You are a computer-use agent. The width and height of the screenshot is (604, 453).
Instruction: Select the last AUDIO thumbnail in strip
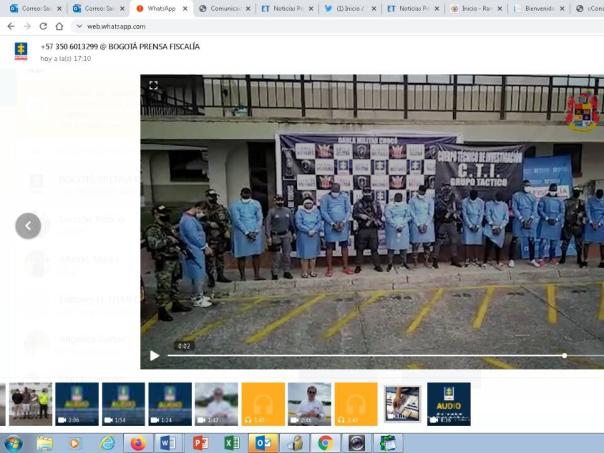point(449,404)
